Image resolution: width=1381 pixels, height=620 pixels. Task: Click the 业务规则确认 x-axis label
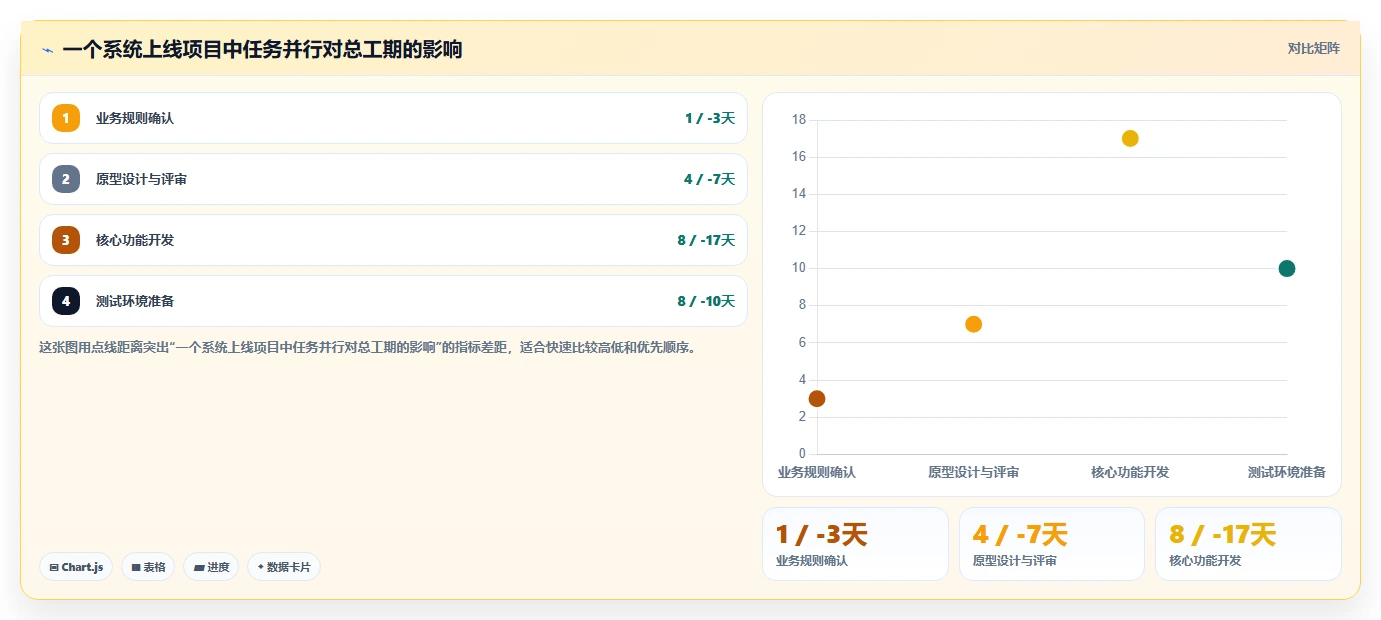pos(817,472)
